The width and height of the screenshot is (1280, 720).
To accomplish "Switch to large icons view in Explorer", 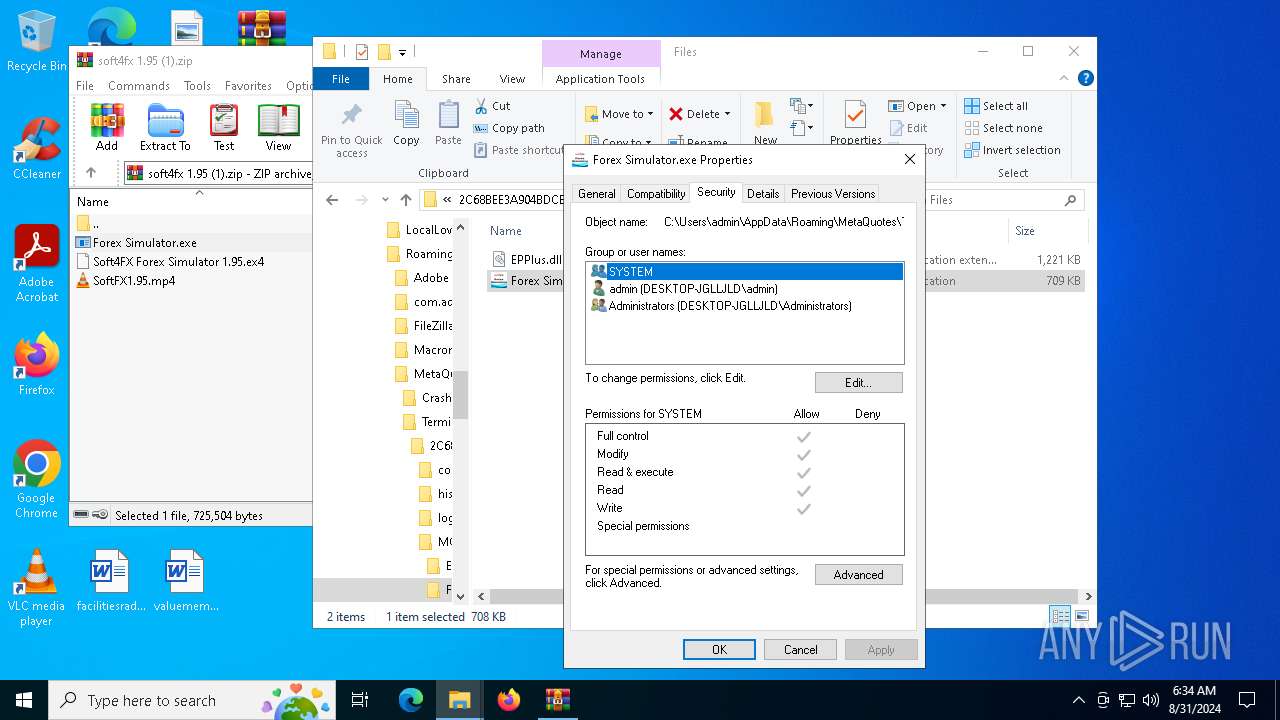I will coord(1081,616).
